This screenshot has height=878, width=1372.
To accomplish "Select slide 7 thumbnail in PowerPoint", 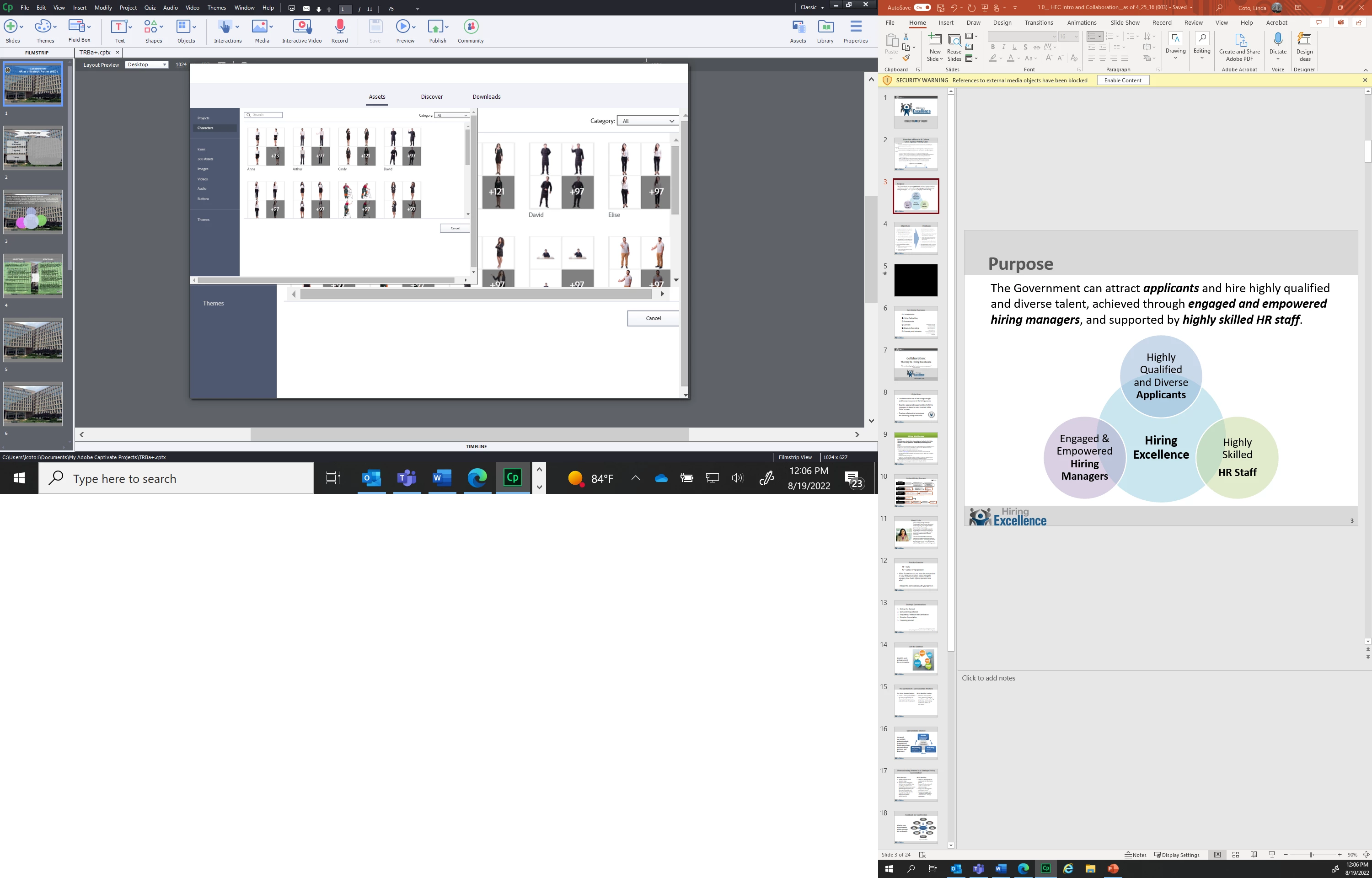I will click(916, 364).
